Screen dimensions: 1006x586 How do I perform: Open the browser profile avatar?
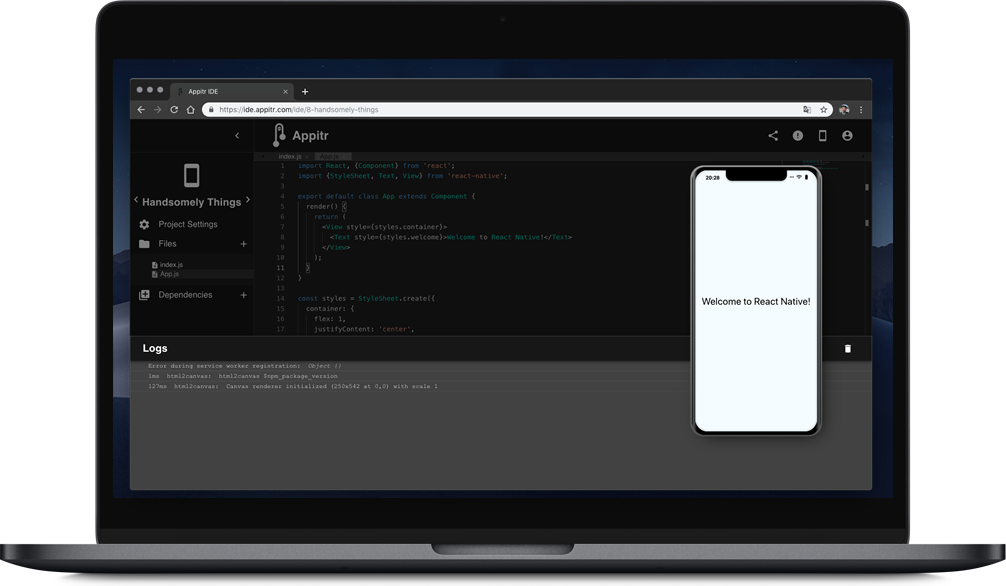pyautogui.click(x=844, y=110)
